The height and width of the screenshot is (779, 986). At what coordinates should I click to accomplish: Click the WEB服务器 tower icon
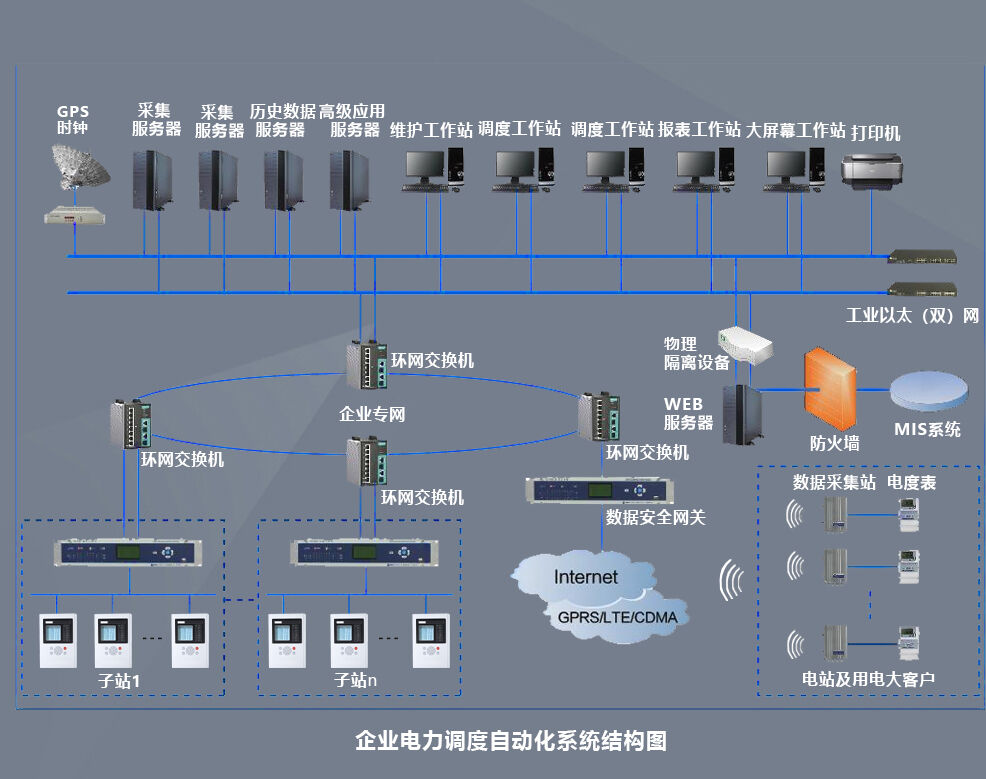[x=741, y=414]
